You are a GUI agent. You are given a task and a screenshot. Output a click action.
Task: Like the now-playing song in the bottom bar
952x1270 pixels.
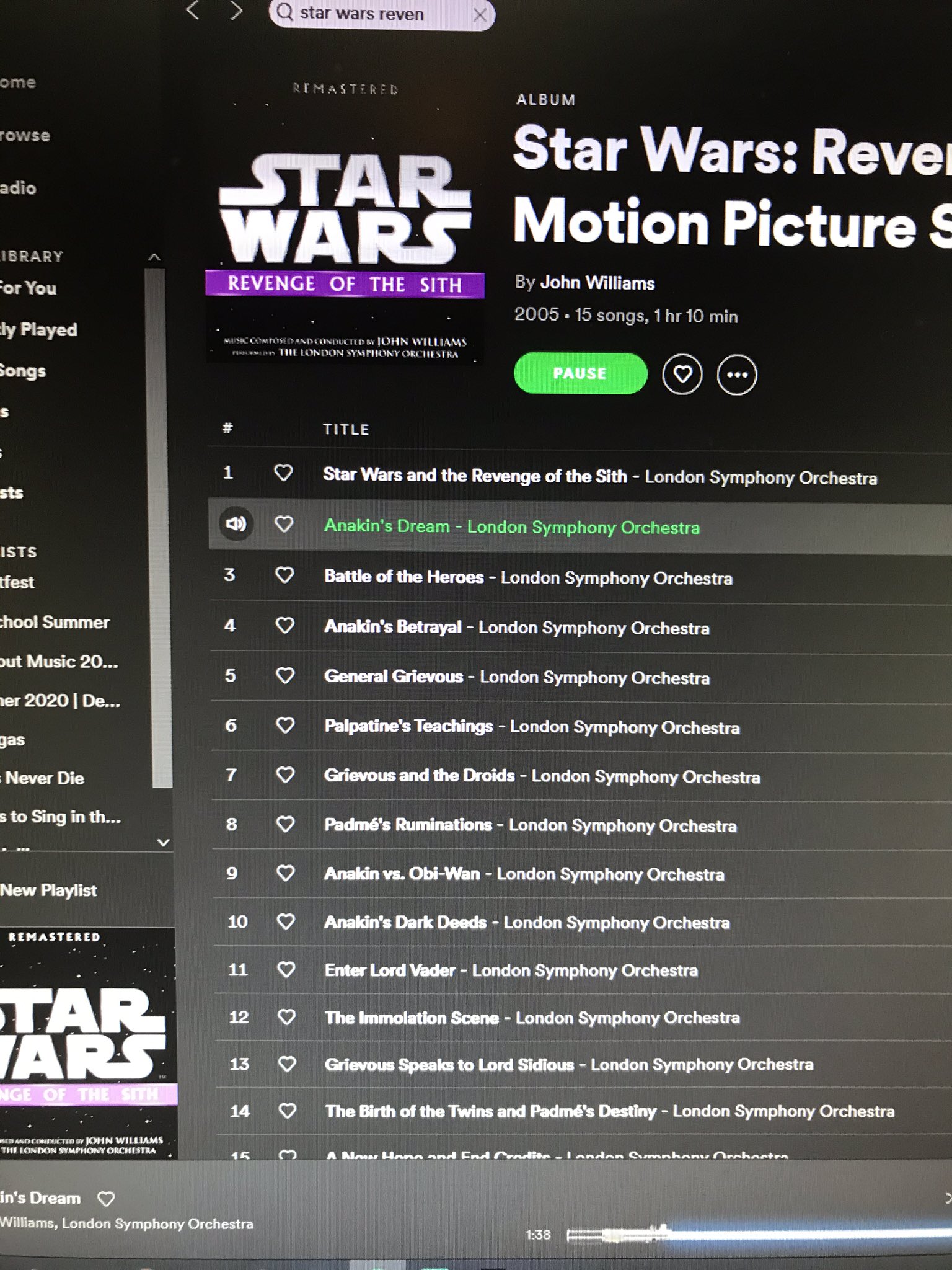pyautogui.click(x=106, y=1198)
